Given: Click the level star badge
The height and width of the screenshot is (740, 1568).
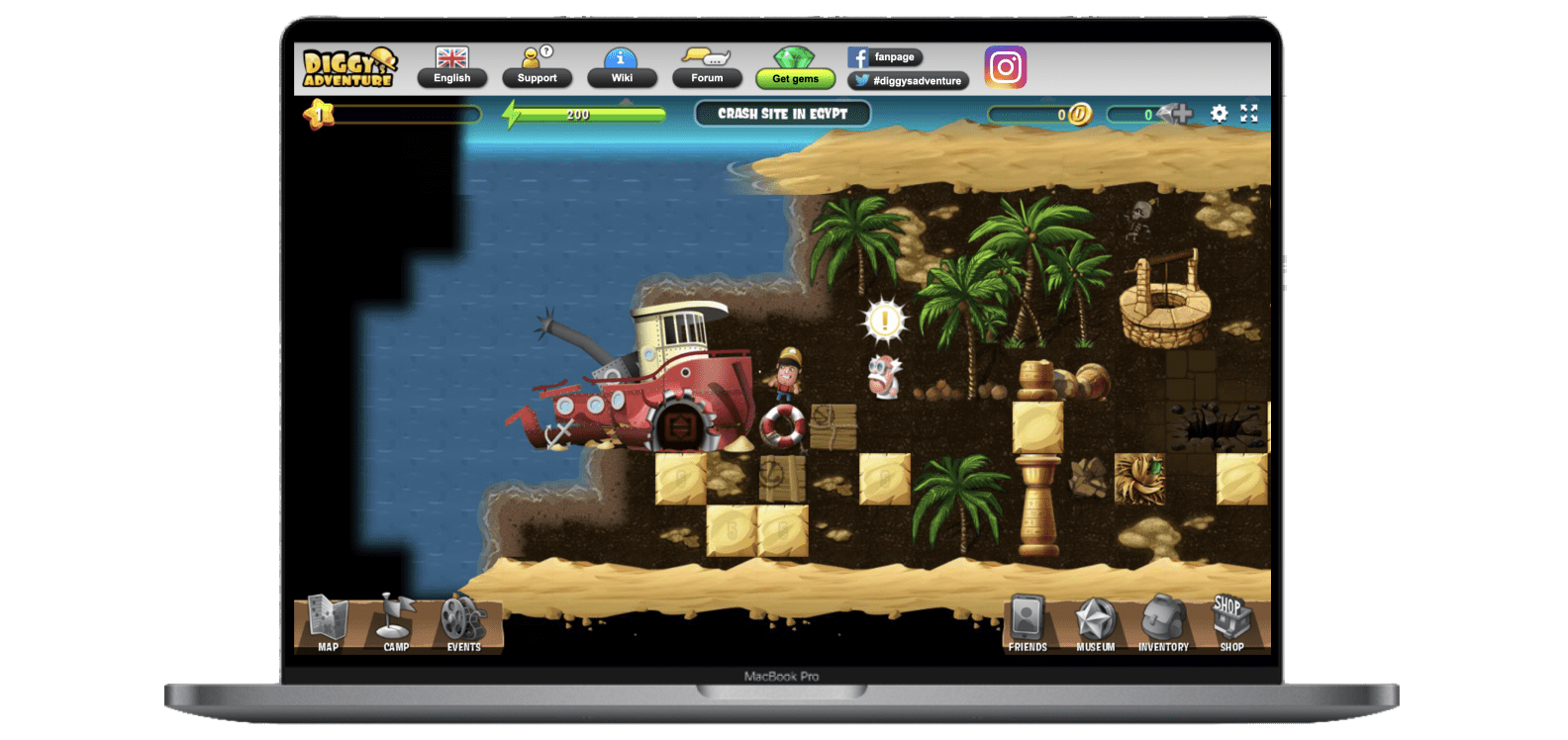Looking at the screenshot, I should [319, 115].
